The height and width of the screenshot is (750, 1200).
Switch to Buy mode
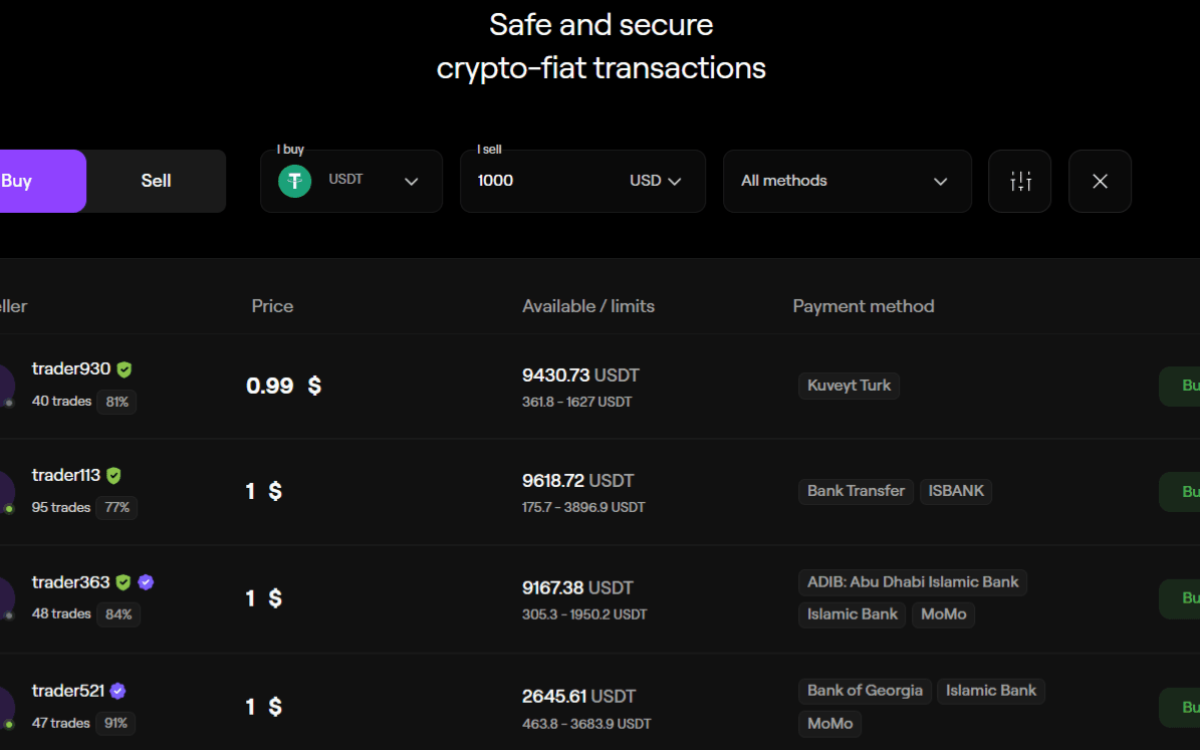tap(30, 181)
